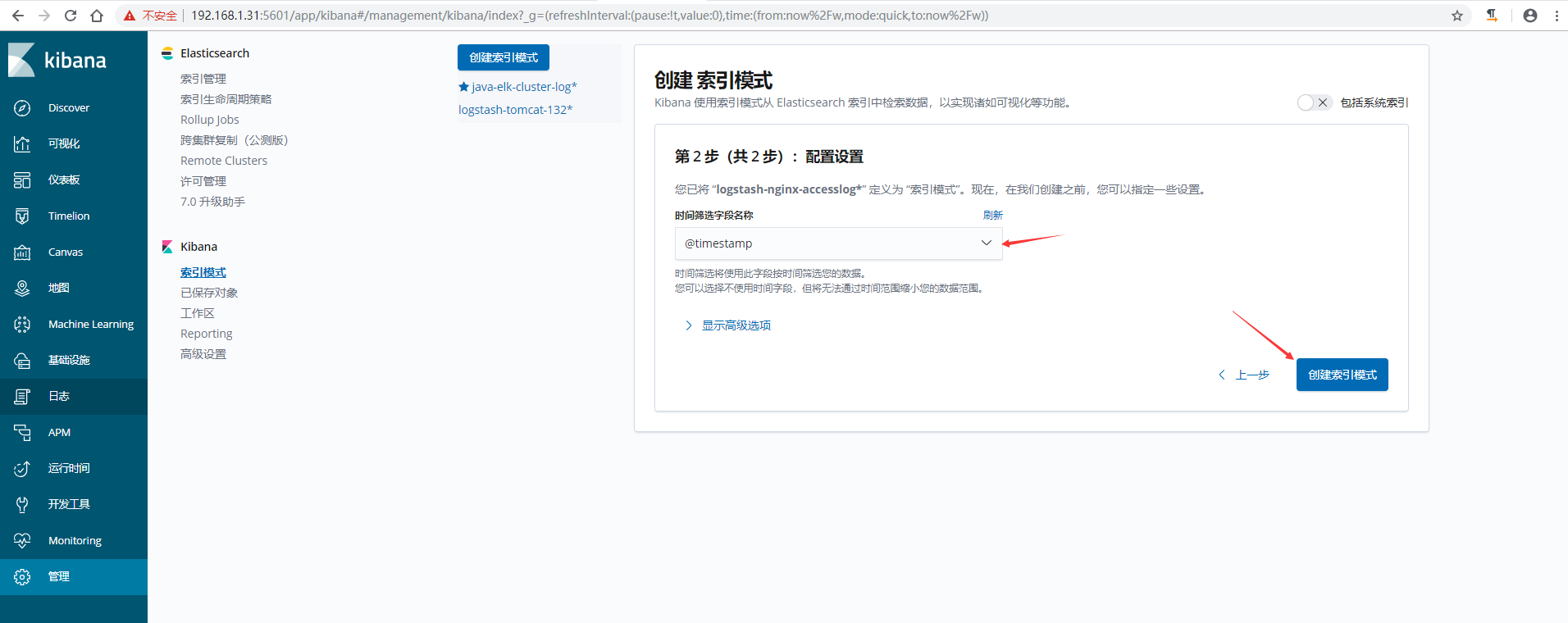The height and width of the screenshot is (623, 1568).
Task: Open 许可管理 menu item
Action: pos(203,181)
